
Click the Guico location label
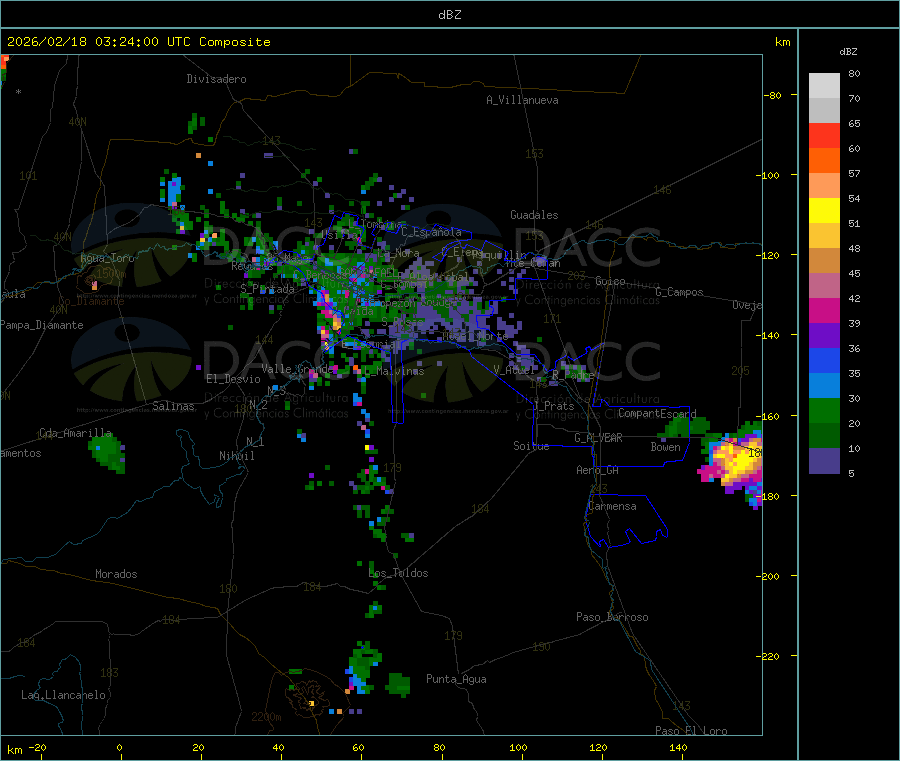point(610,281)
